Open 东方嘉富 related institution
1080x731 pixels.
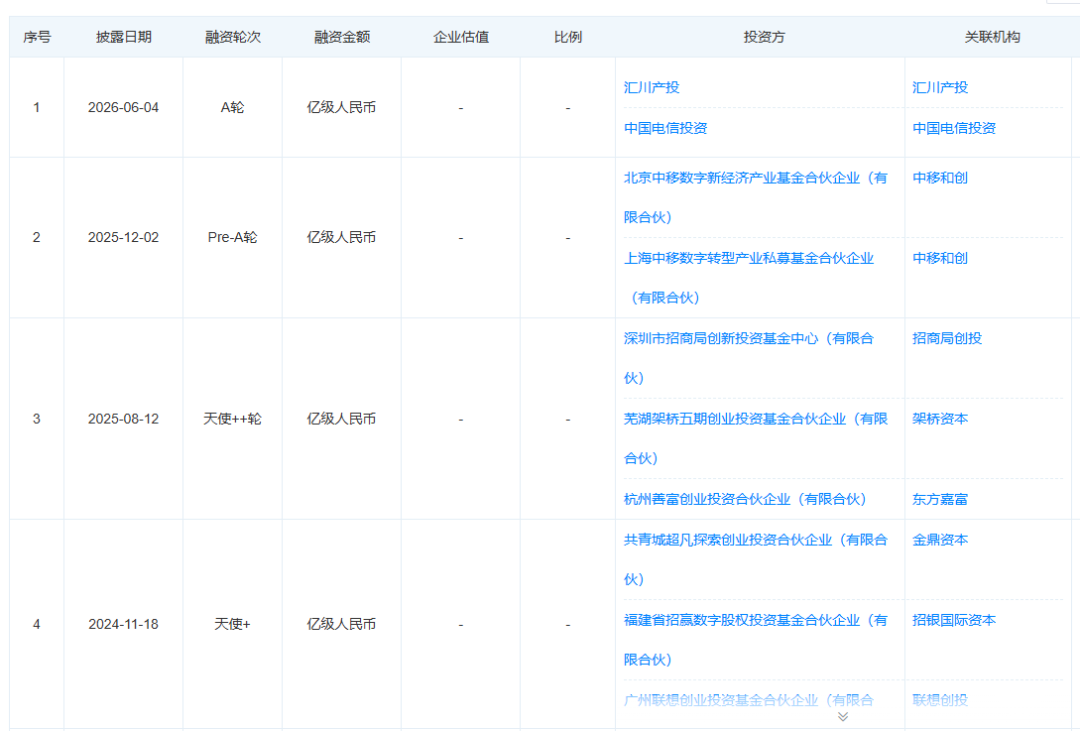coord(940,499)
